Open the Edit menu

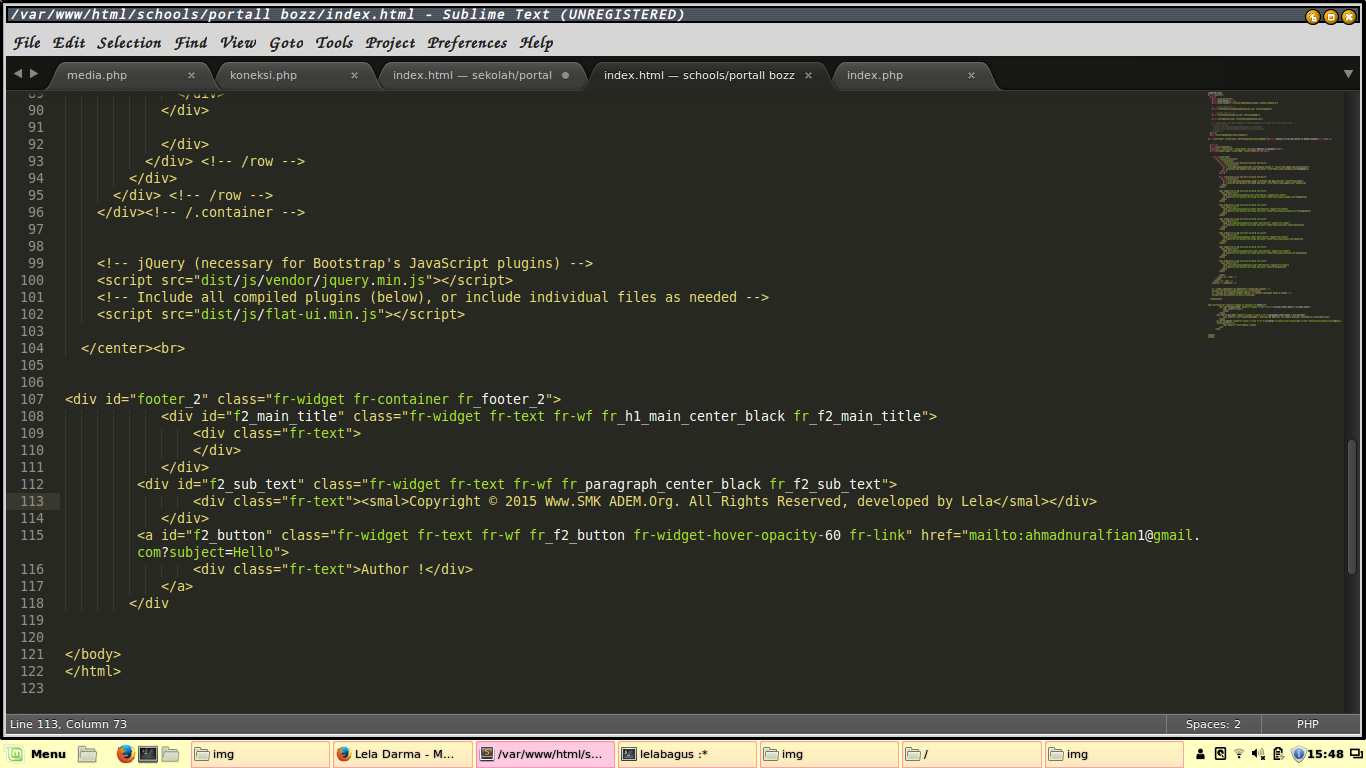69,43
